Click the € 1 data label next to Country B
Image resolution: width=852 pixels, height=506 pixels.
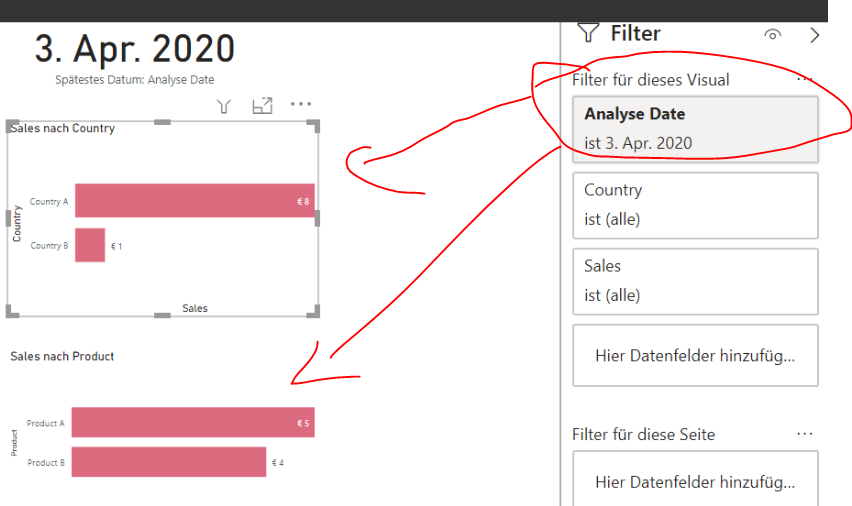click(x=116, y=246)
